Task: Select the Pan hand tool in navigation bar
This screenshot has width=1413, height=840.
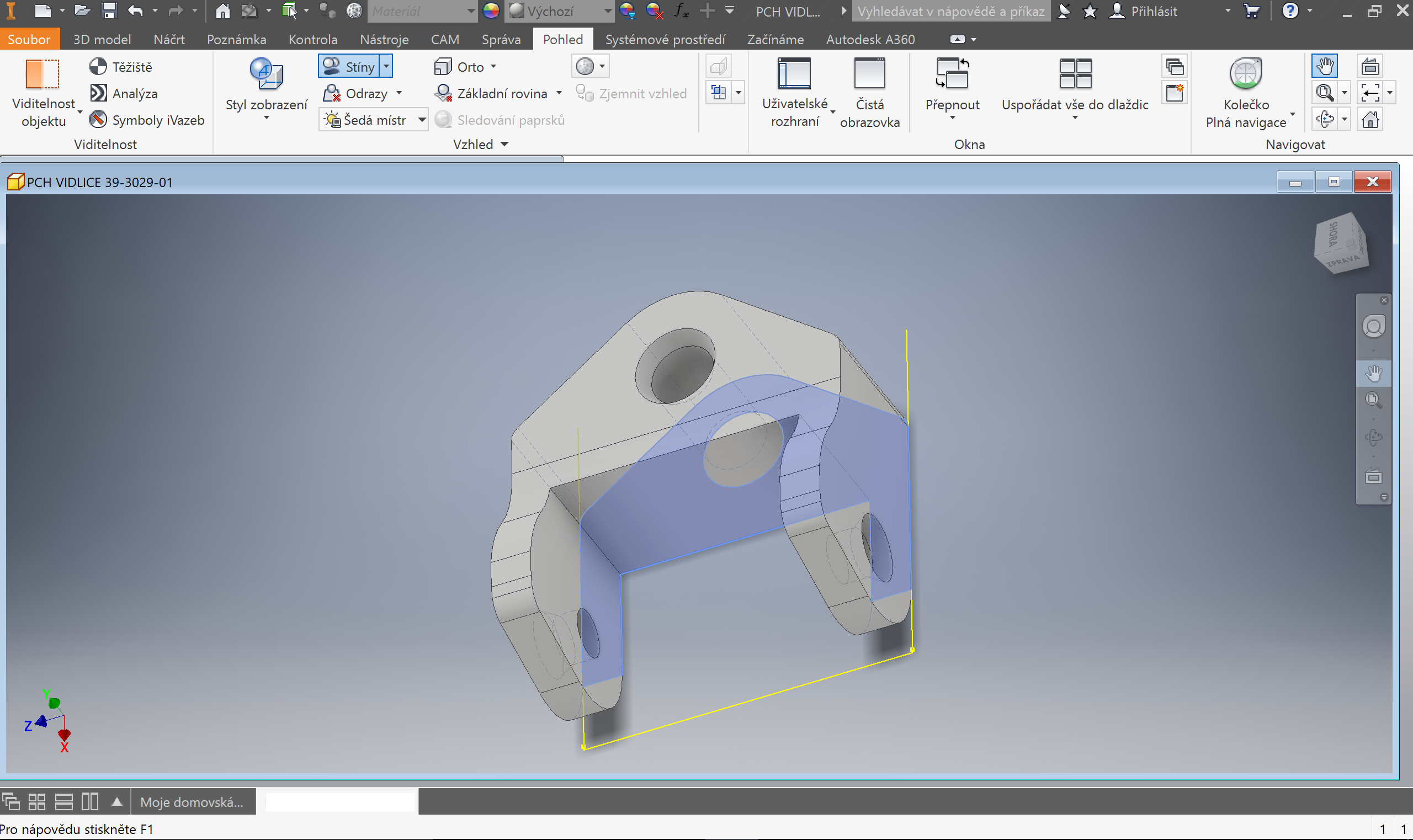Action: coord(1373,374)
